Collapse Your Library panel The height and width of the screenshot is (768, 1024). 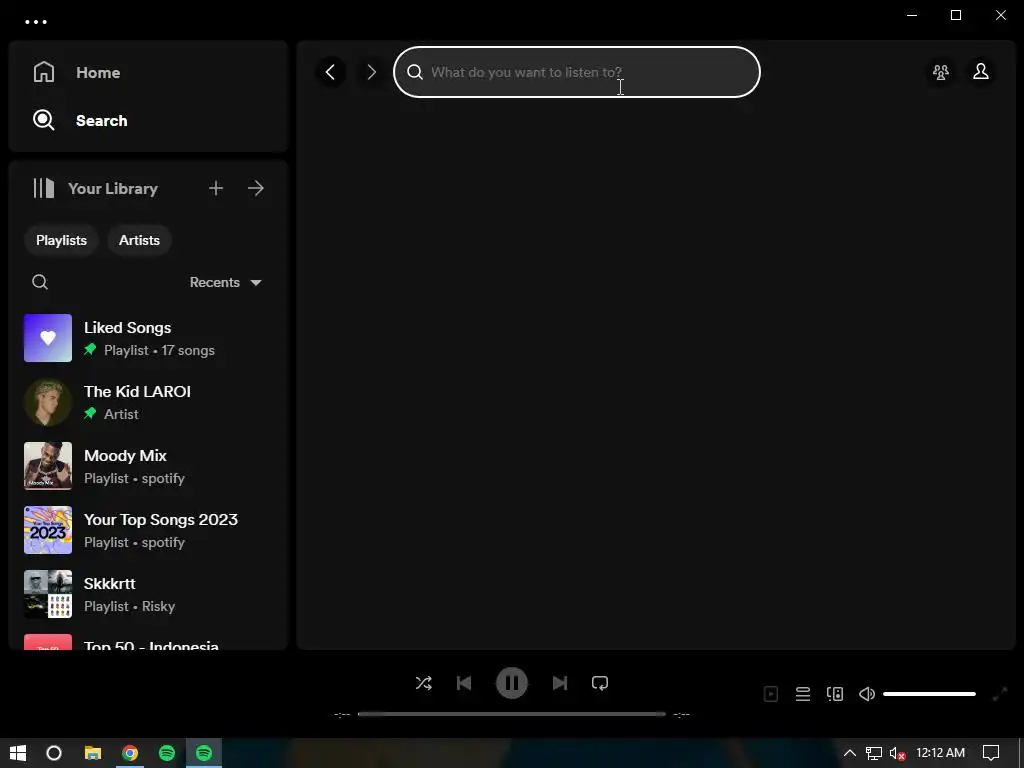(x=95, y=189)
